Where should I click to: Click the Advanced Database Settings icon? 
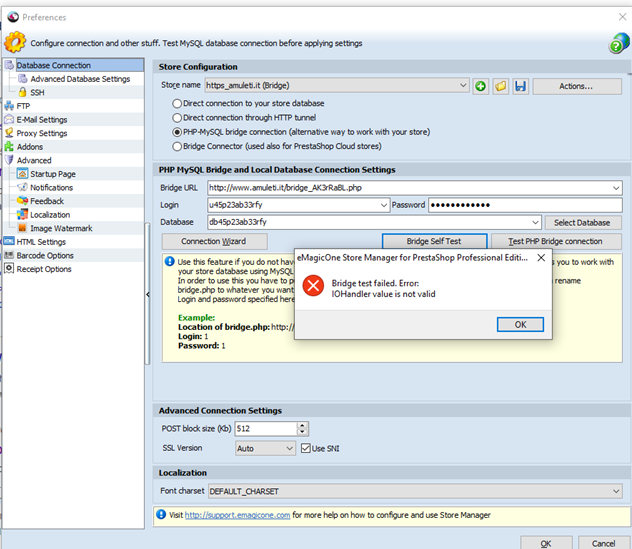23,79
